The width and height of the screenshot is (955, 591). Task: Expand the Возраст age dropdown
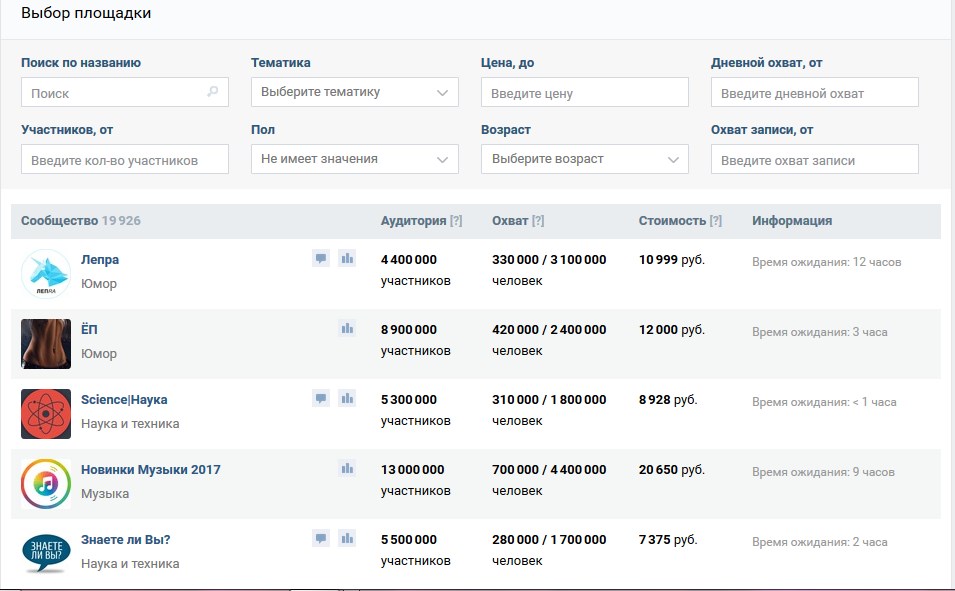(x=585, y=159)
